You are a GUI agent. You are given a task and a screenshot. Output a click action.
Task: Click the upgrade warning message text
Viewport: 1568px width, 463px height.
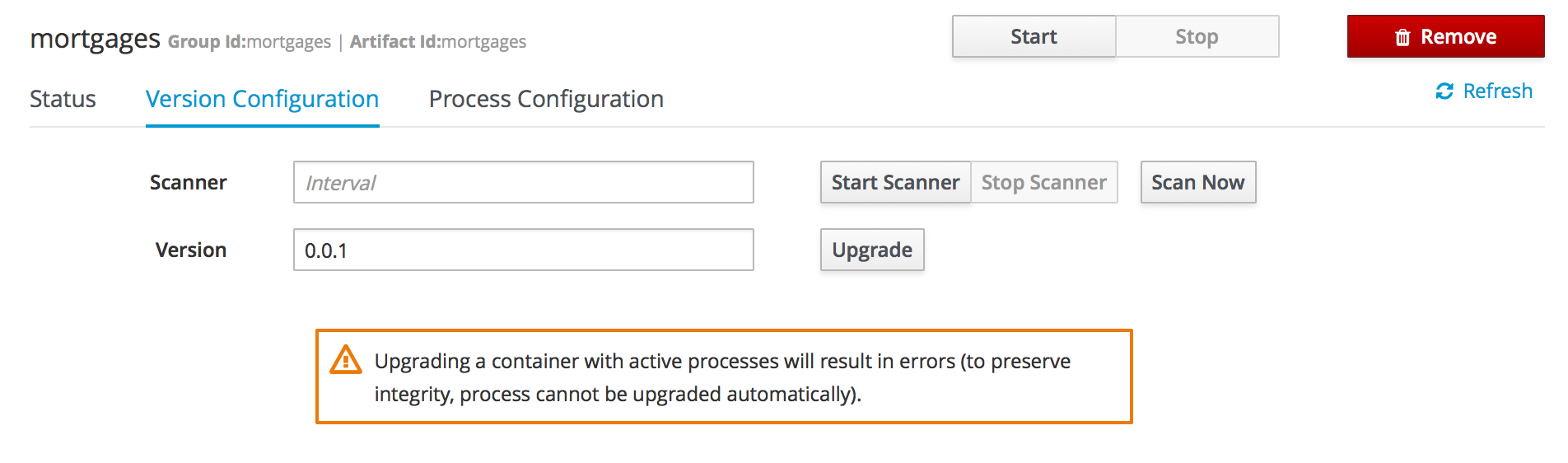[721, 377]
